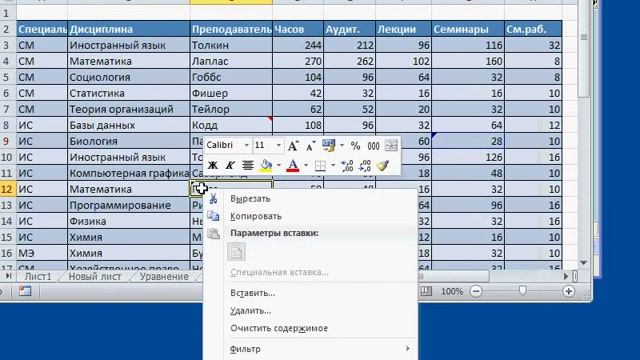This screenshot has width=640, height=360.
Task: Switch to the Лист1 sheet tab
Action: [38, 277]
